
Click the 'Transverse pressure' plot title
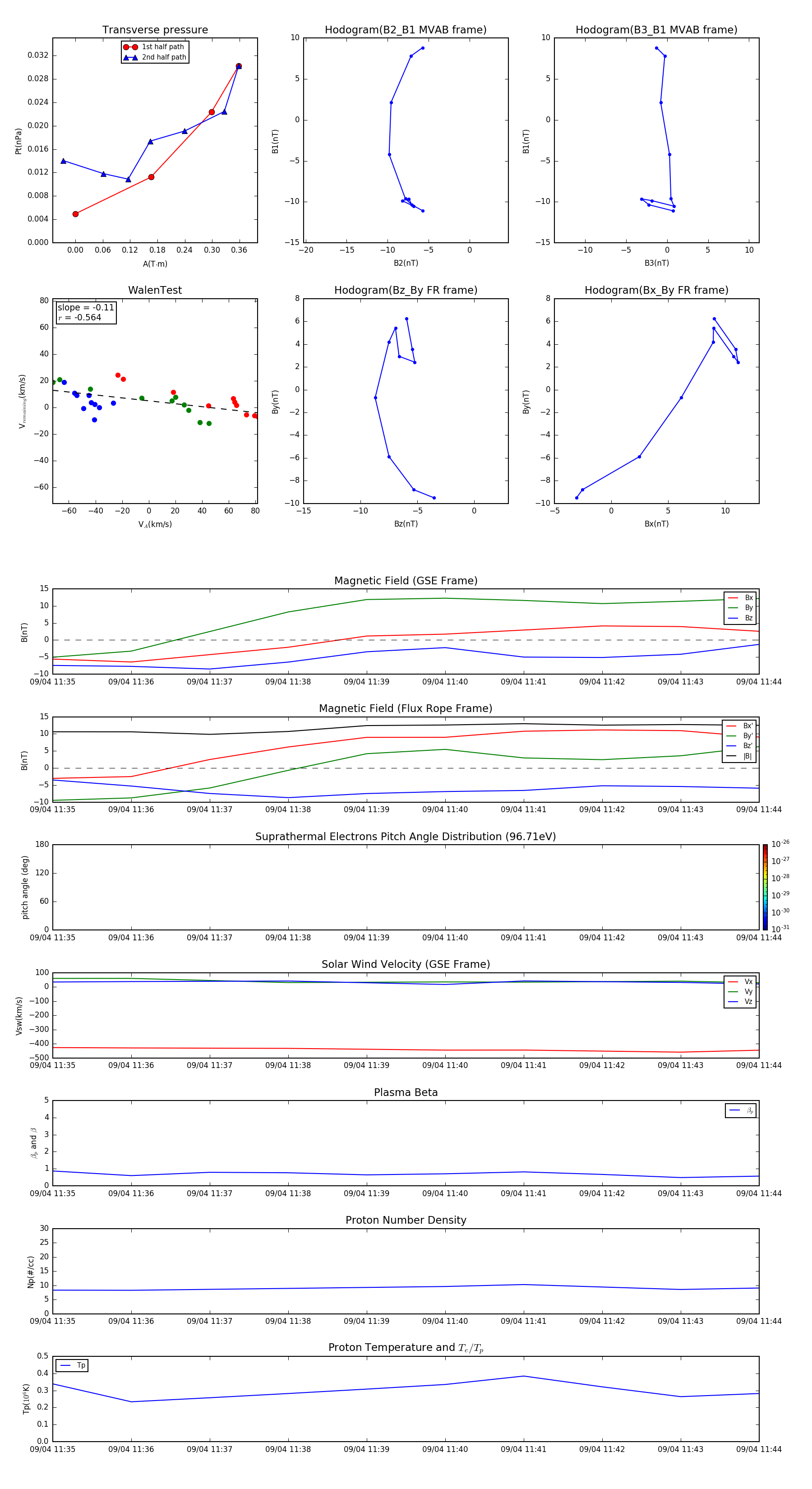point(155,30)
